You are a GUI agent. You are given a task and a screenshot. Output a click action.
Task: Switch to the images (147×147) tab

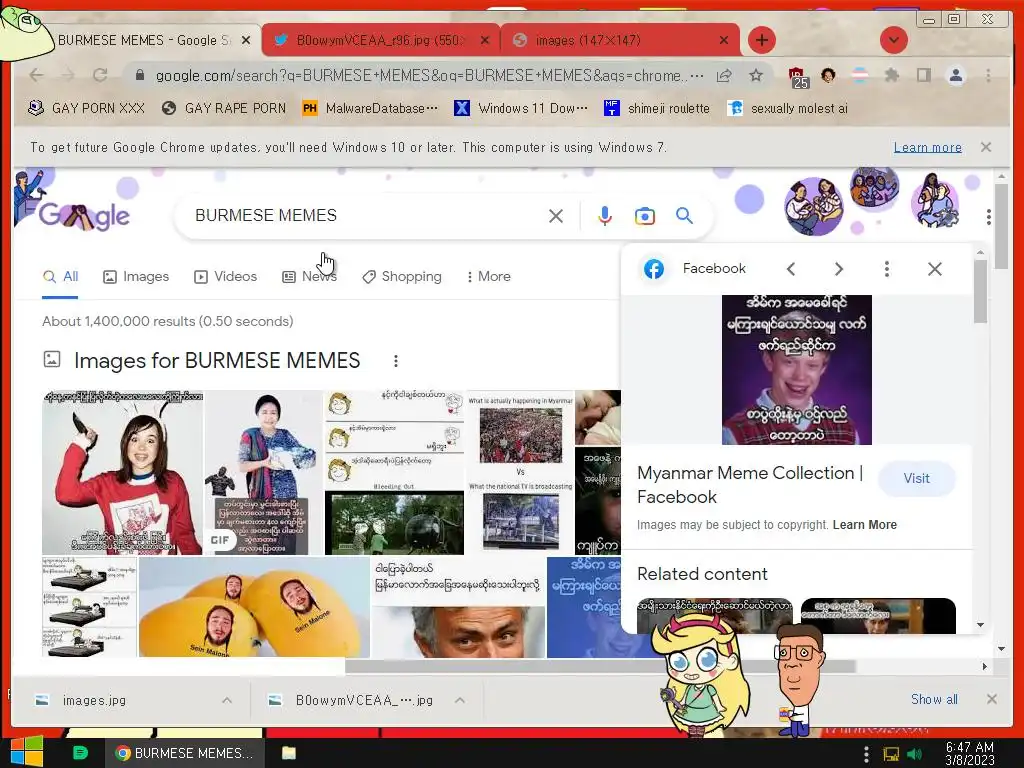tap(620, 40)
